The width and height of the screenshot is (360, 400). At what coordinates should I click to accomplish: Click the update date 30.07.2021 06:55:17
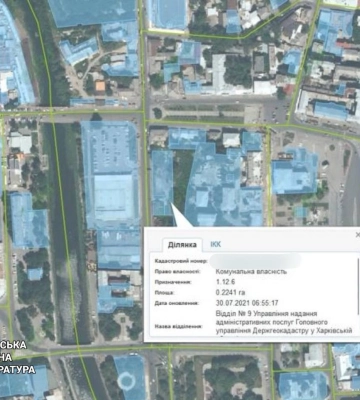point(247,303)
